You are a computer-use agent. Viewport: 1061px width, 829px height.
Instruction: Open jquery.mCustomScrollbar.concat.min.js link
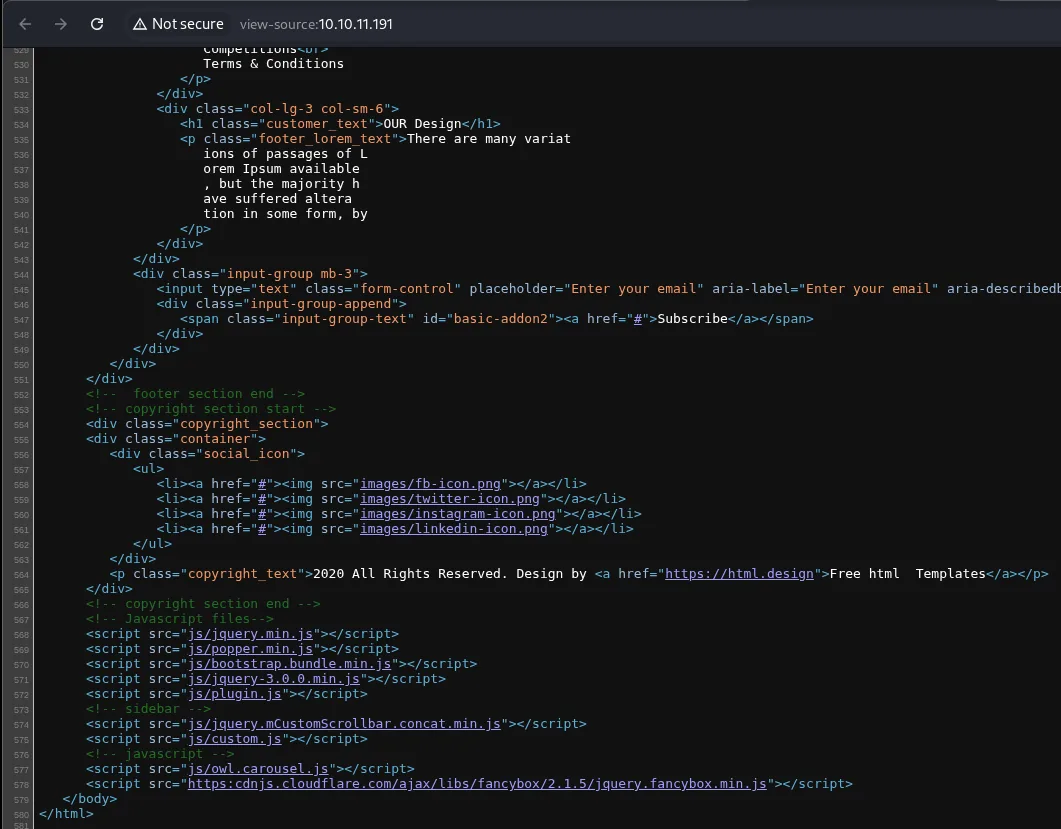click(344, 724)
